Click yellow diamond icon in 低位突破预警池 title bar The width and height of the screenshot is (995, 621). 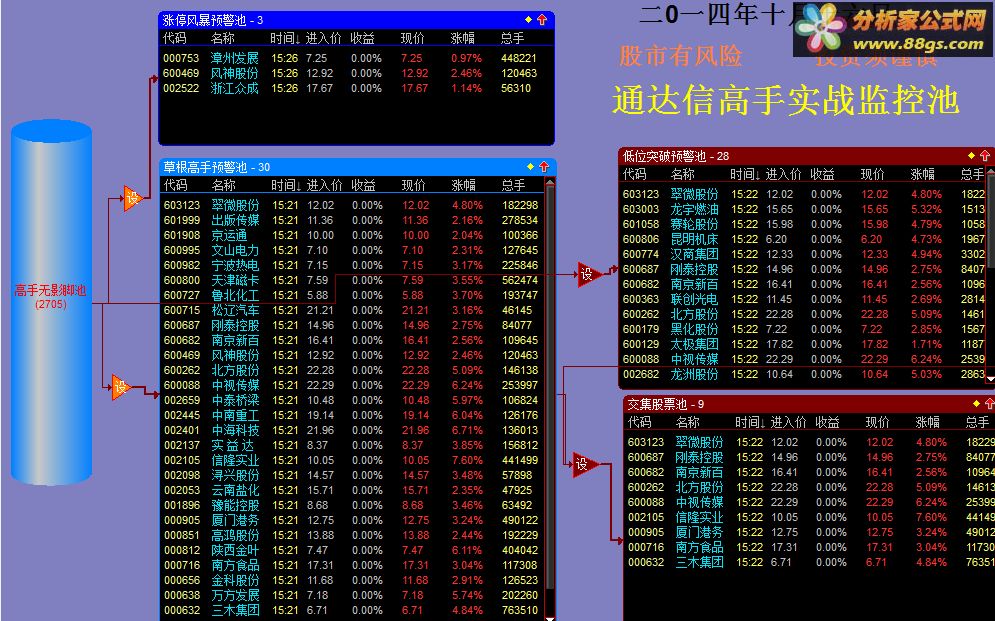click(971, 155)
